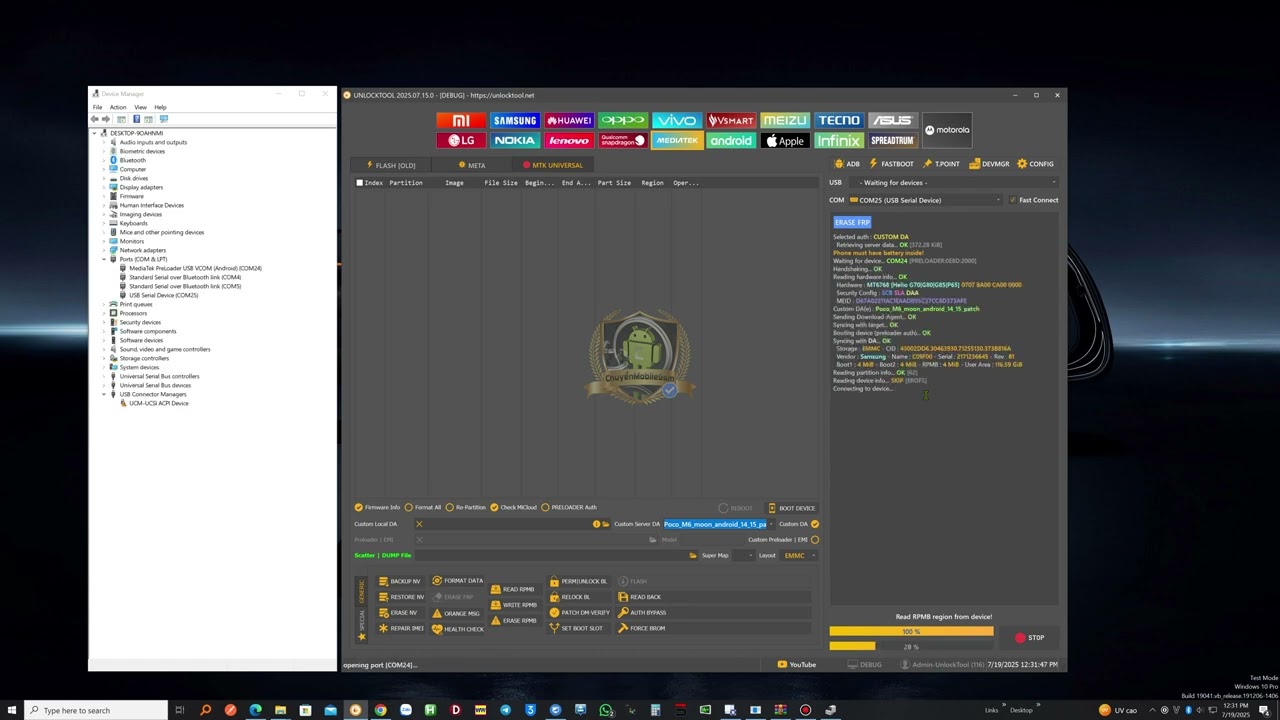Select the ASUS brand tile
Image resolution: width=1280 pixels, height=720 pixels.
(x=893, y=121)
